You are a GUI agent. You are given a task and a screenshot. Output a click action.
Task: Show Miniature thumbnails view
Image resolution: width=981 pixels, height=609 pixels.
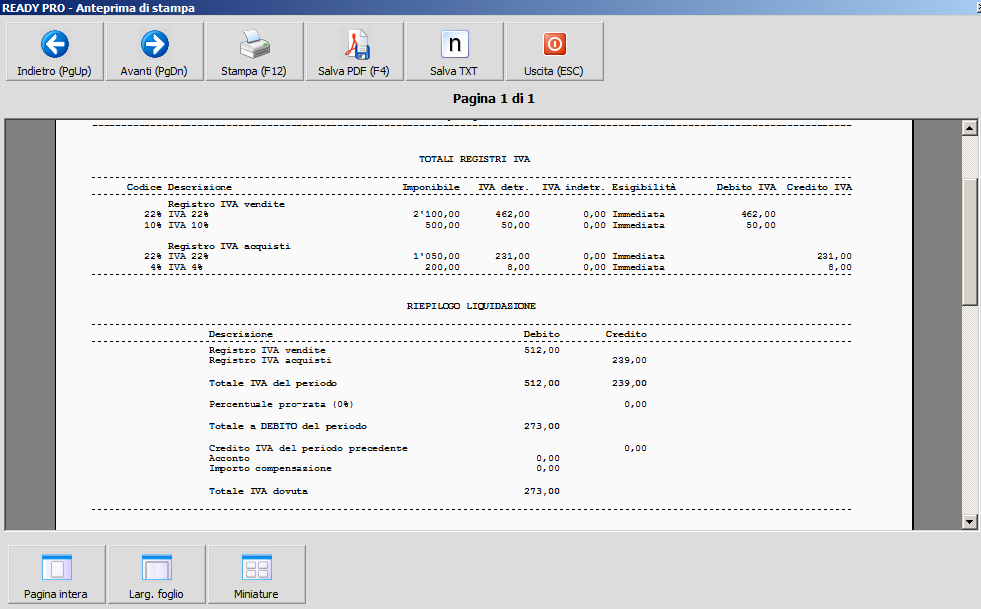click(257, 575)
